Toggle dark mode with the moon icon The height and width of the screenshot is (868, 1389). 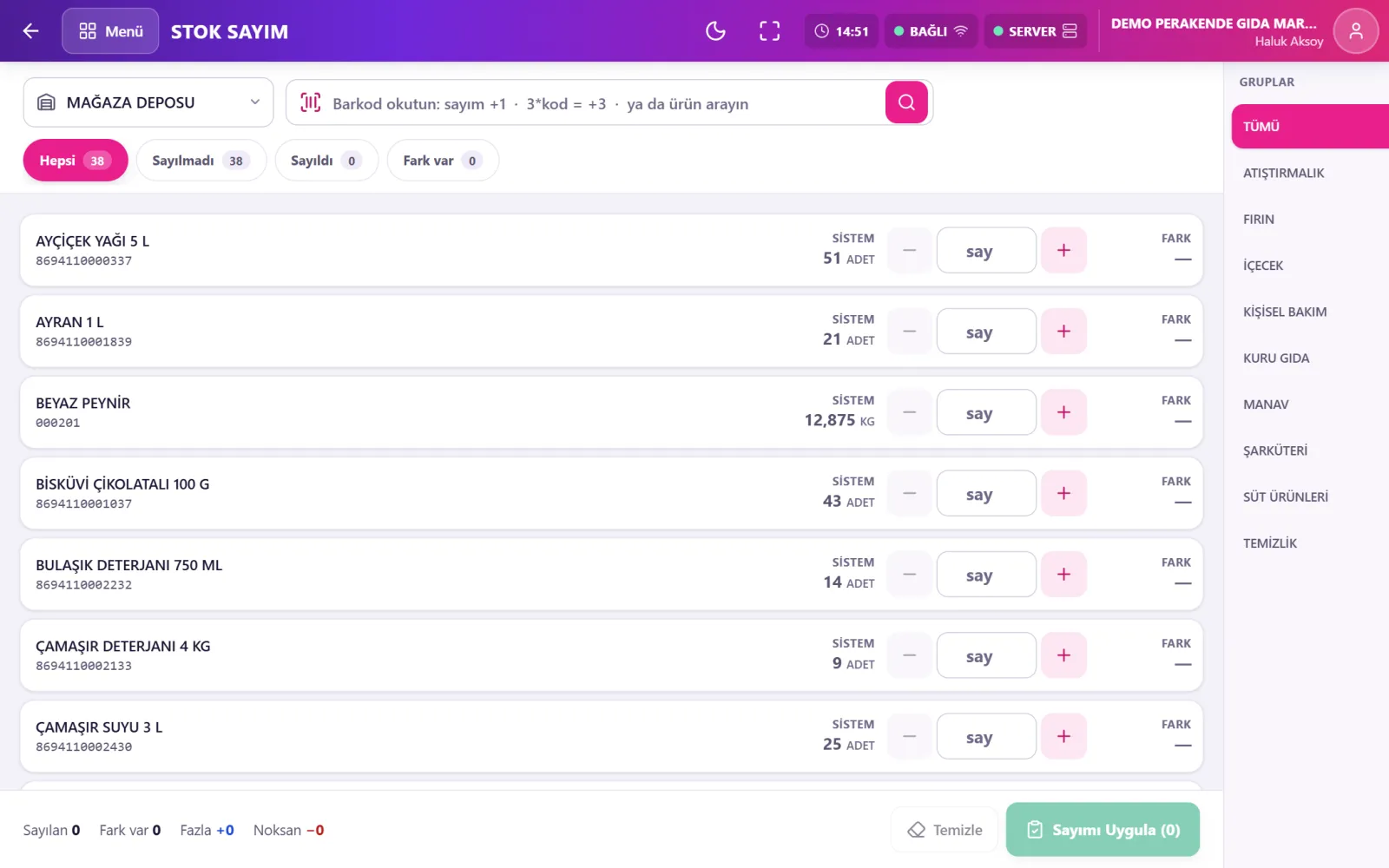click(x=715, y=31)
